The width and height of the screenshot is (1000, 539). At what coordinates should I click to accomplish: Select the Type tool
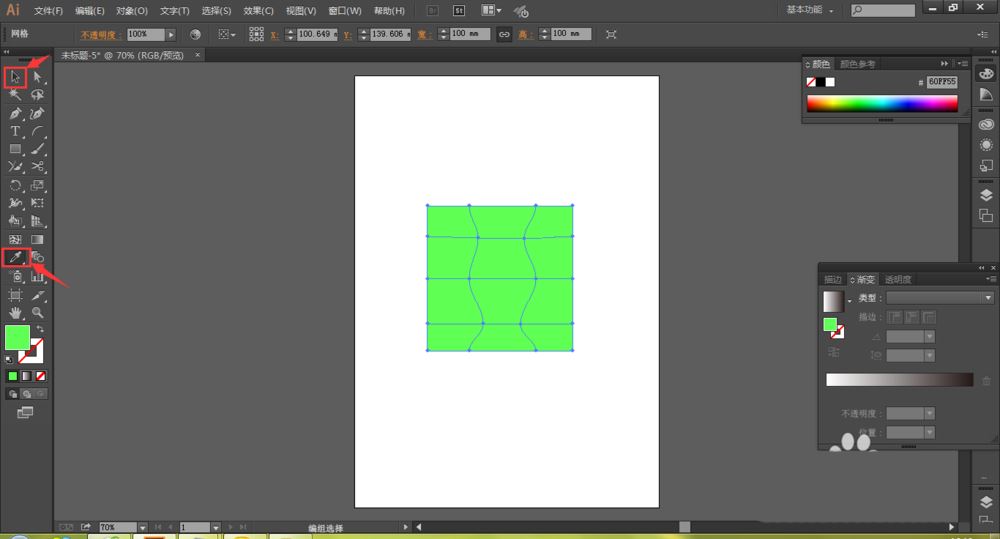pos(15,131)
